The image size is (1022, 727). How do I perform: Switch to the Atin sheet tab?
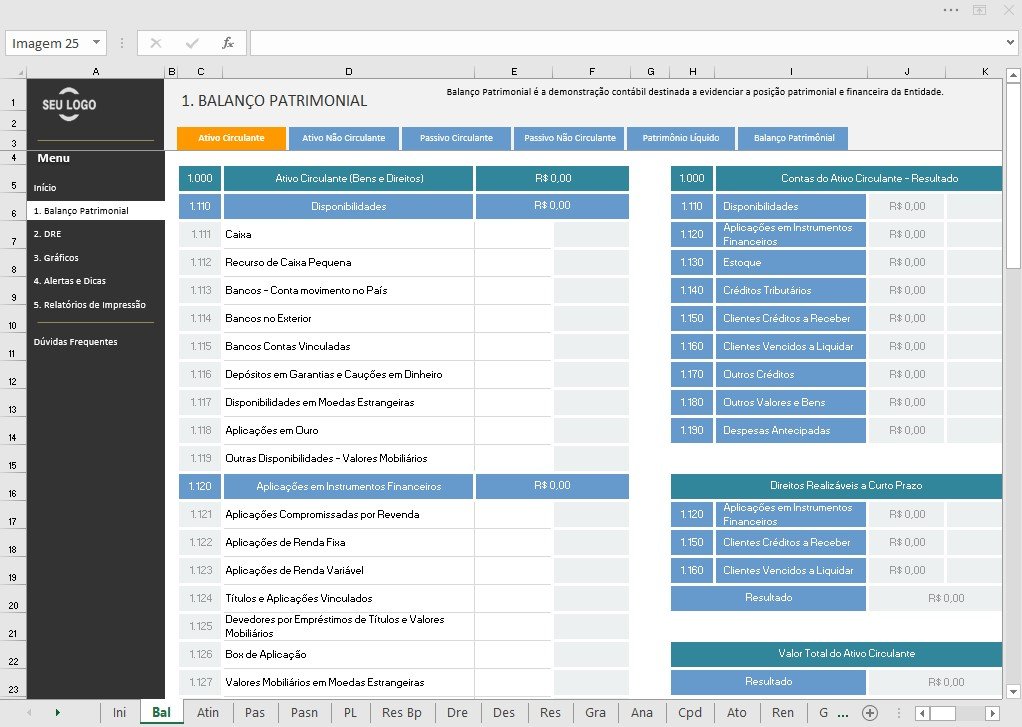pyautogui.click(x=208, y=713)
